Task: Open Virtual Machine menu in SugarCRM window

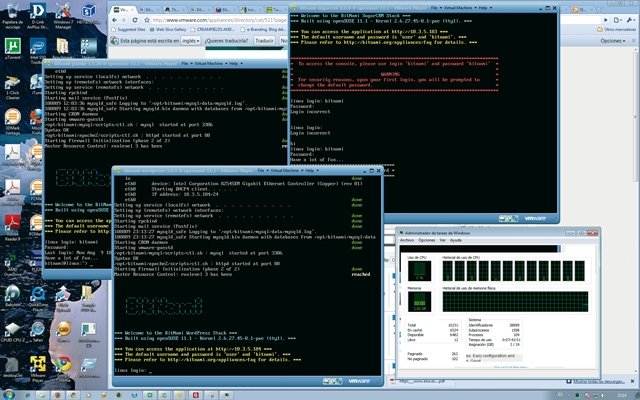Action: (458, 8)
